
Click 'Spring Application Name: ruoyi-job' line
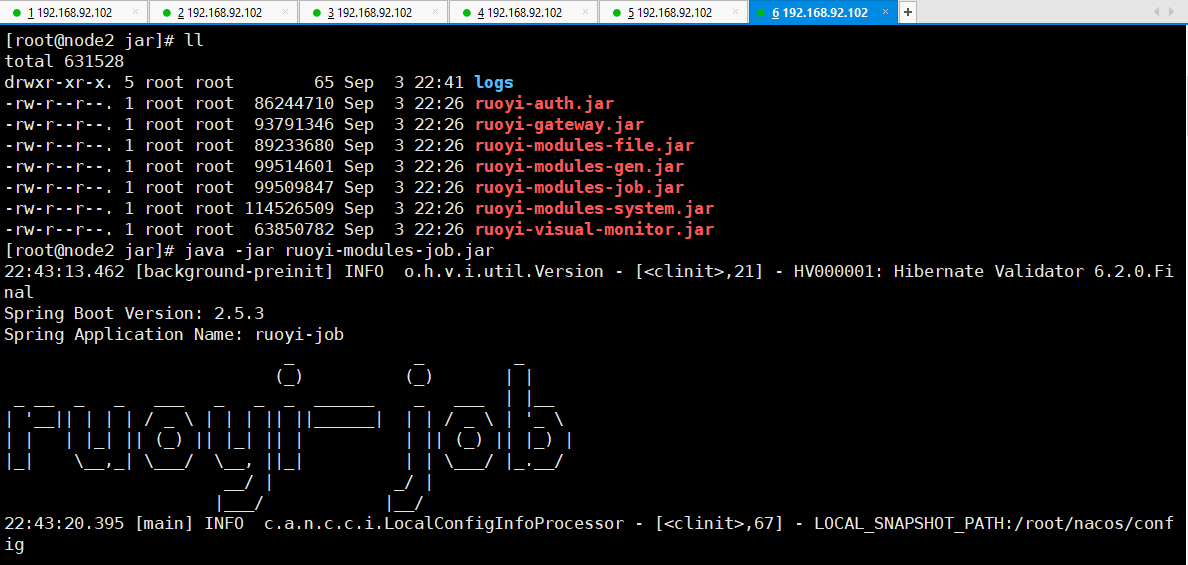point(174,334)
